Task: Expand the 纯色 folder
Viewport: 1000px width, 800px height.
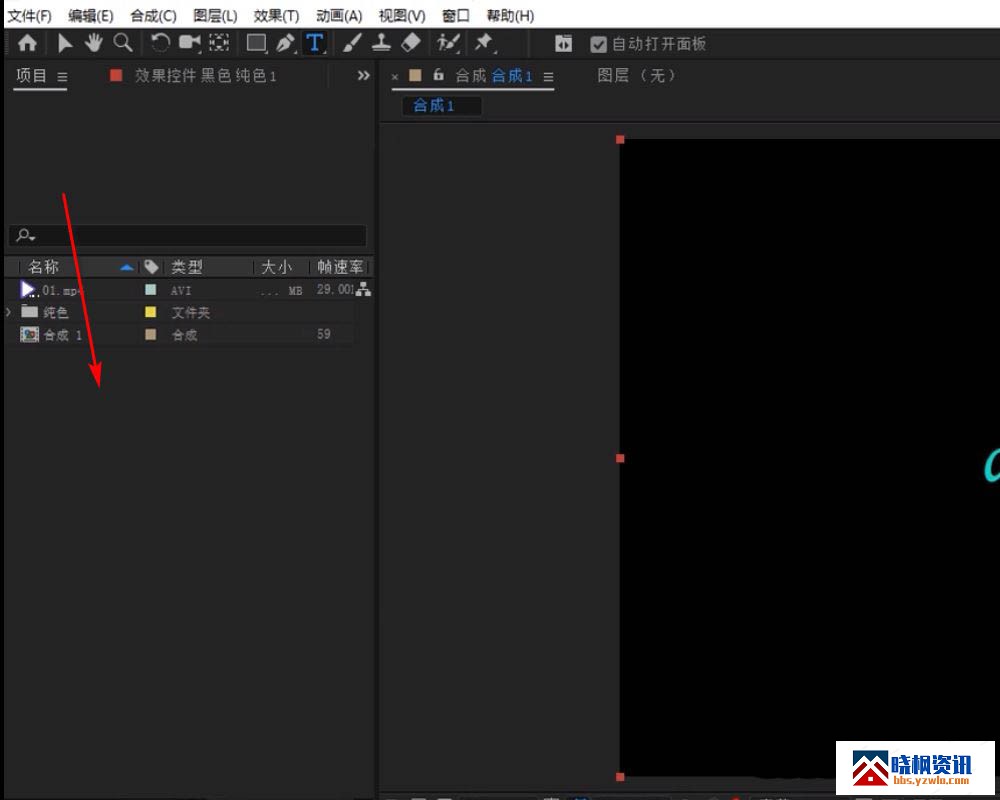Action: (x=8, y=312)
